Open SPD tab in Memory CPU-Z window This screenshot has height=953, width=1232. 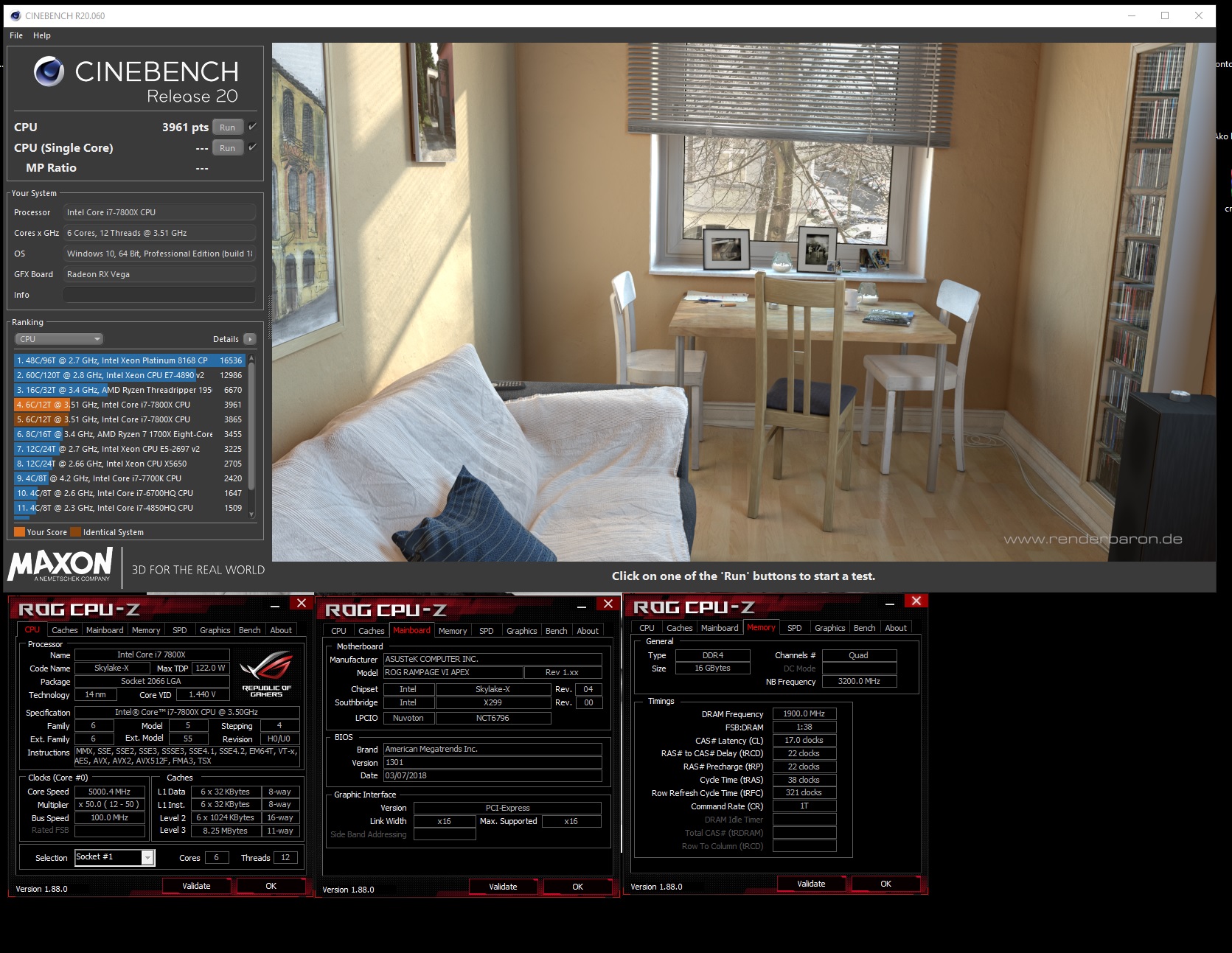point(795,628)
